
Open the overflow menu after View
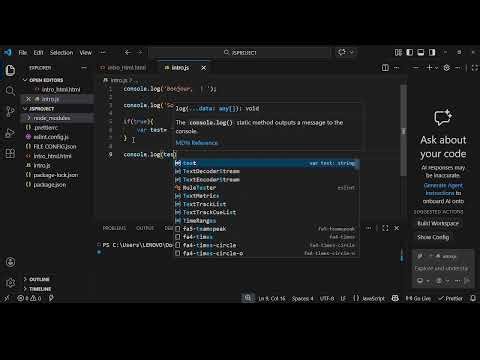coord(103,53)
